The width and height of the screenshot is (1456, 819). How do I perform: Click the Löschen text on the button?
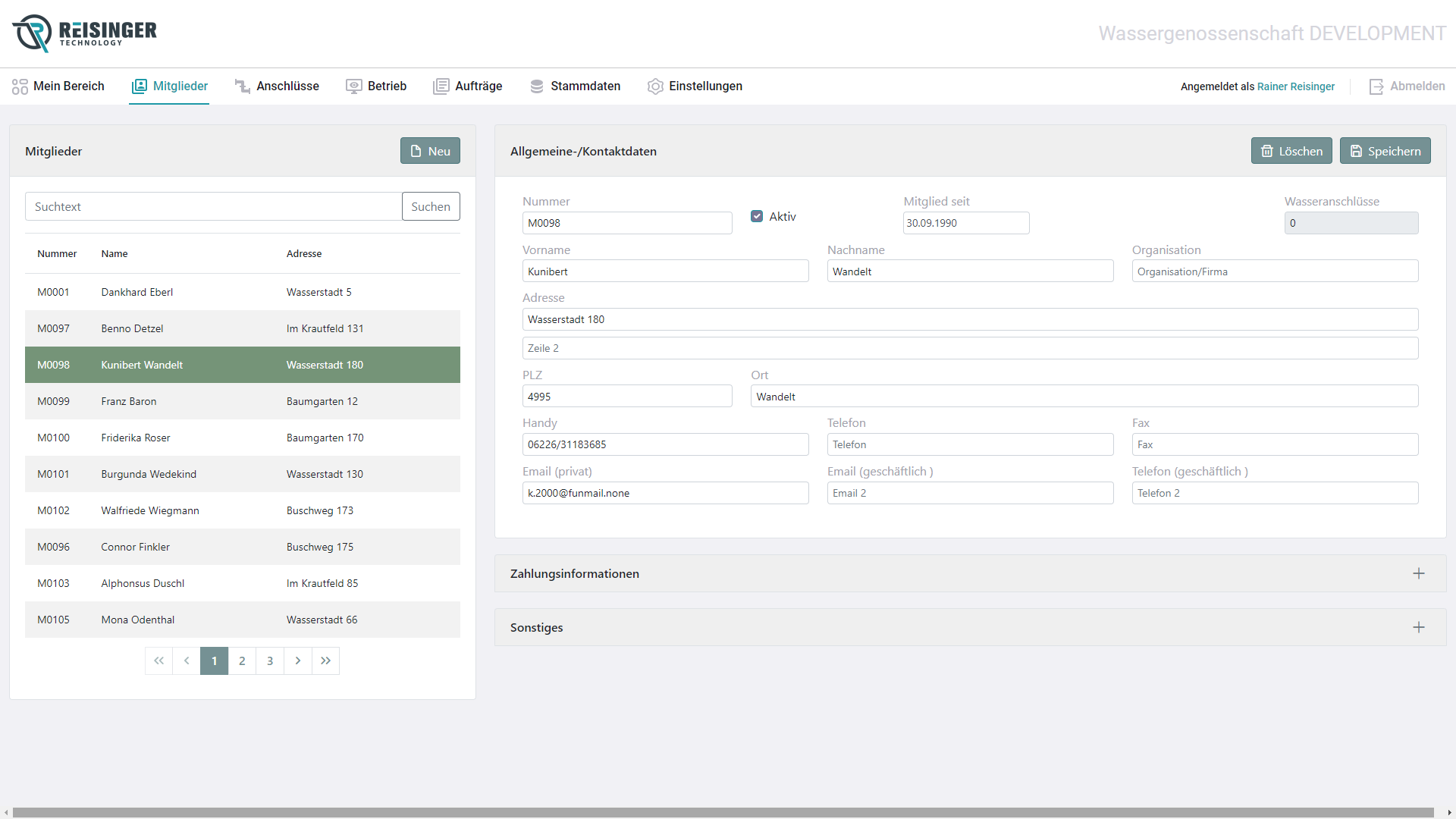click(1301, 151)
